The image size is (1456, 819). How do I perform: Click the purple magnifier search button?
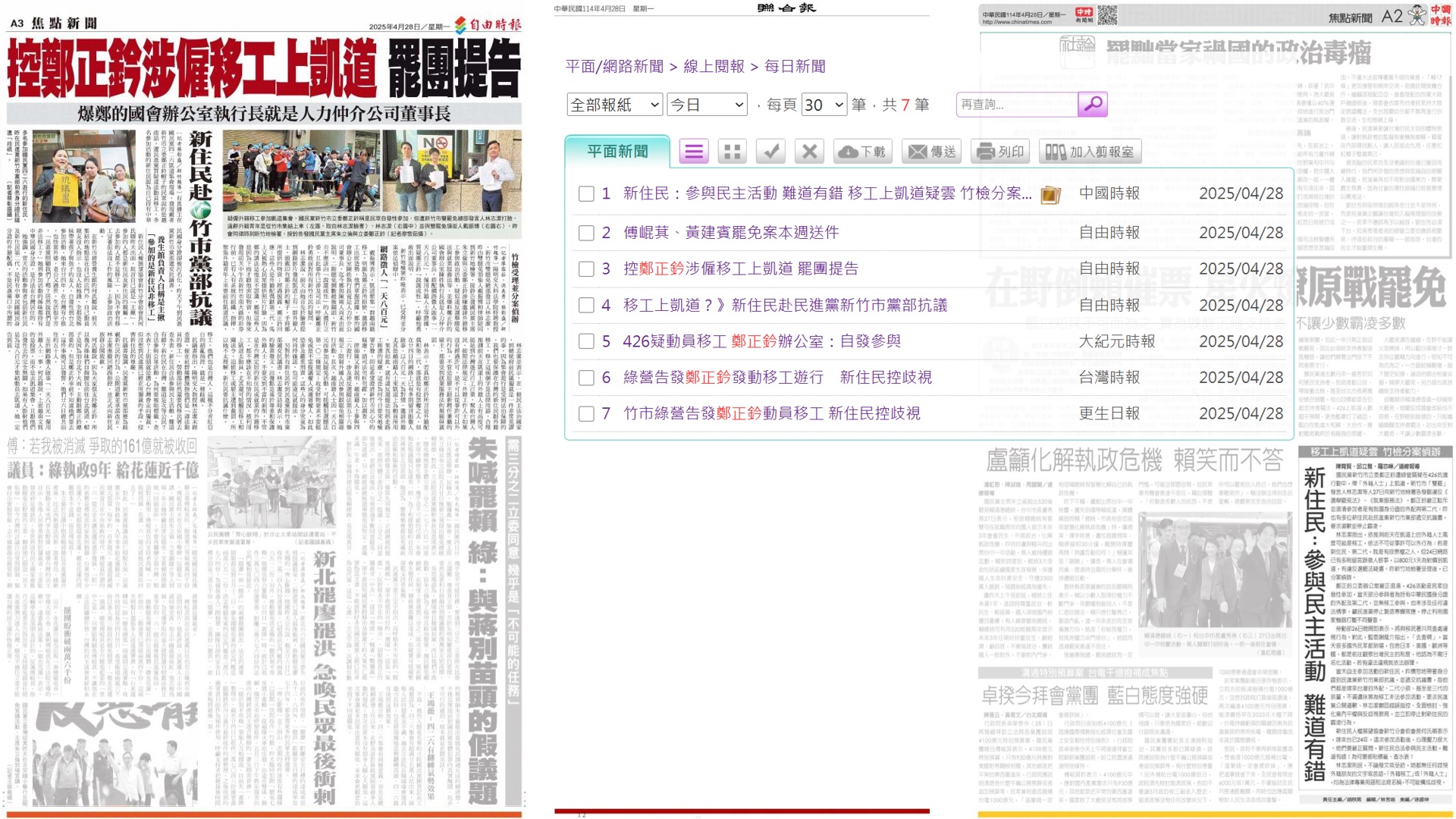pyautogui.click(x=1093, y=104)
